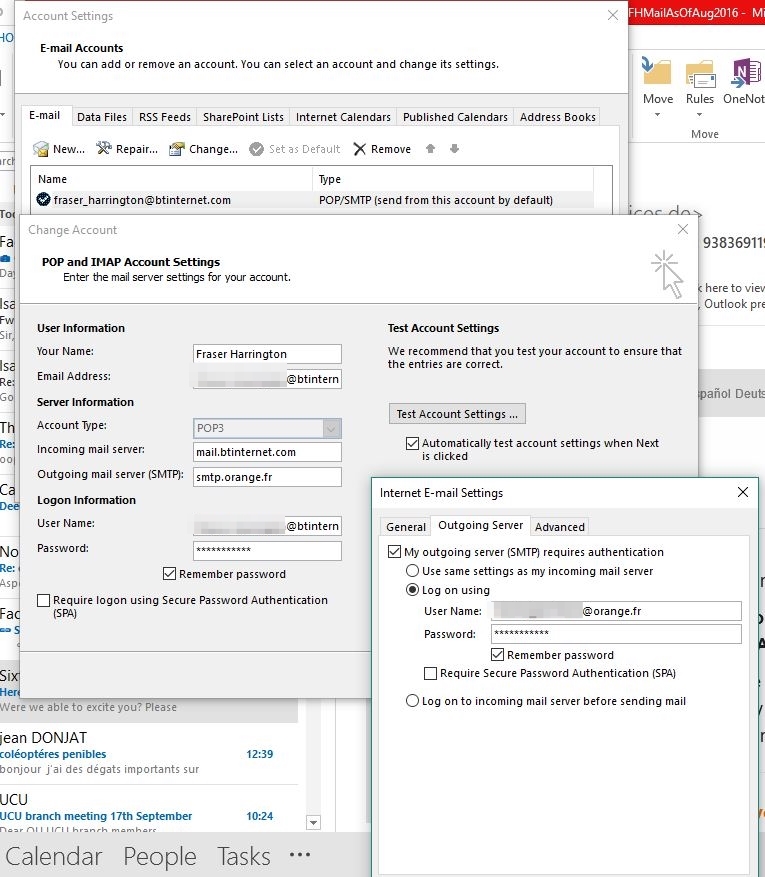Image resolution: width=765 pixels, height=877 pixels.
Task: Click the Change account icon
Action: [177, 149]
